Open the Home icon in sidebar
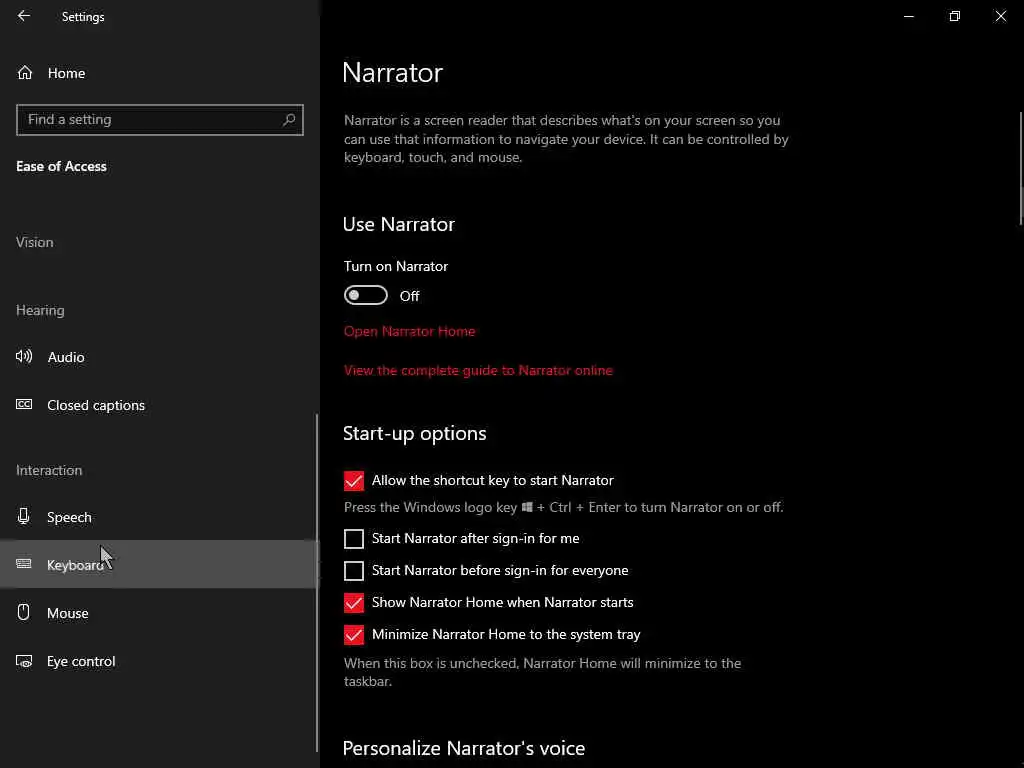Image resolution: width=1024 pixels, height=768 pixels. 25,72
